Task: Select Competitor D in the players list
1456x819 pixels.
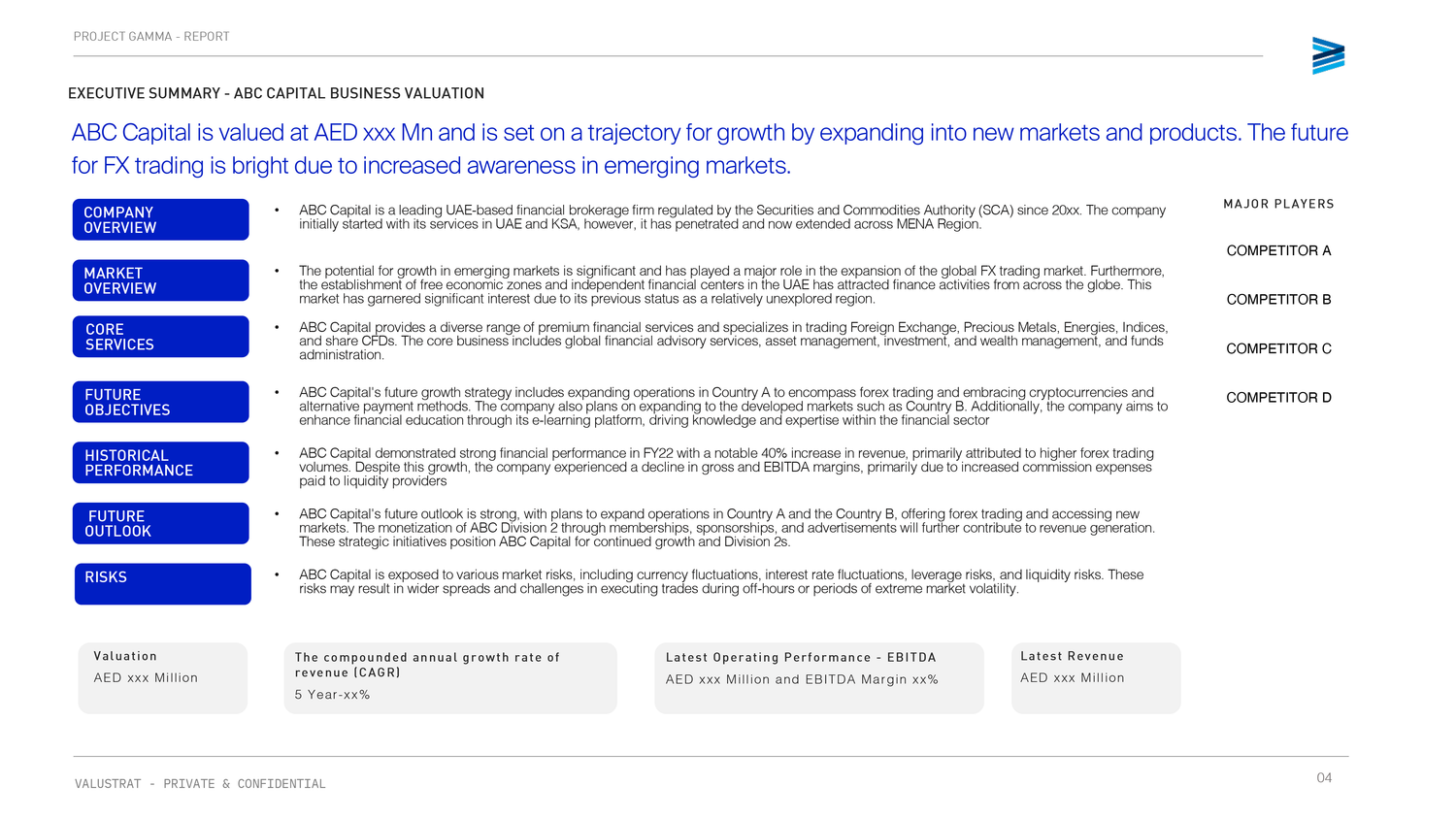Action: [1278, 398]
